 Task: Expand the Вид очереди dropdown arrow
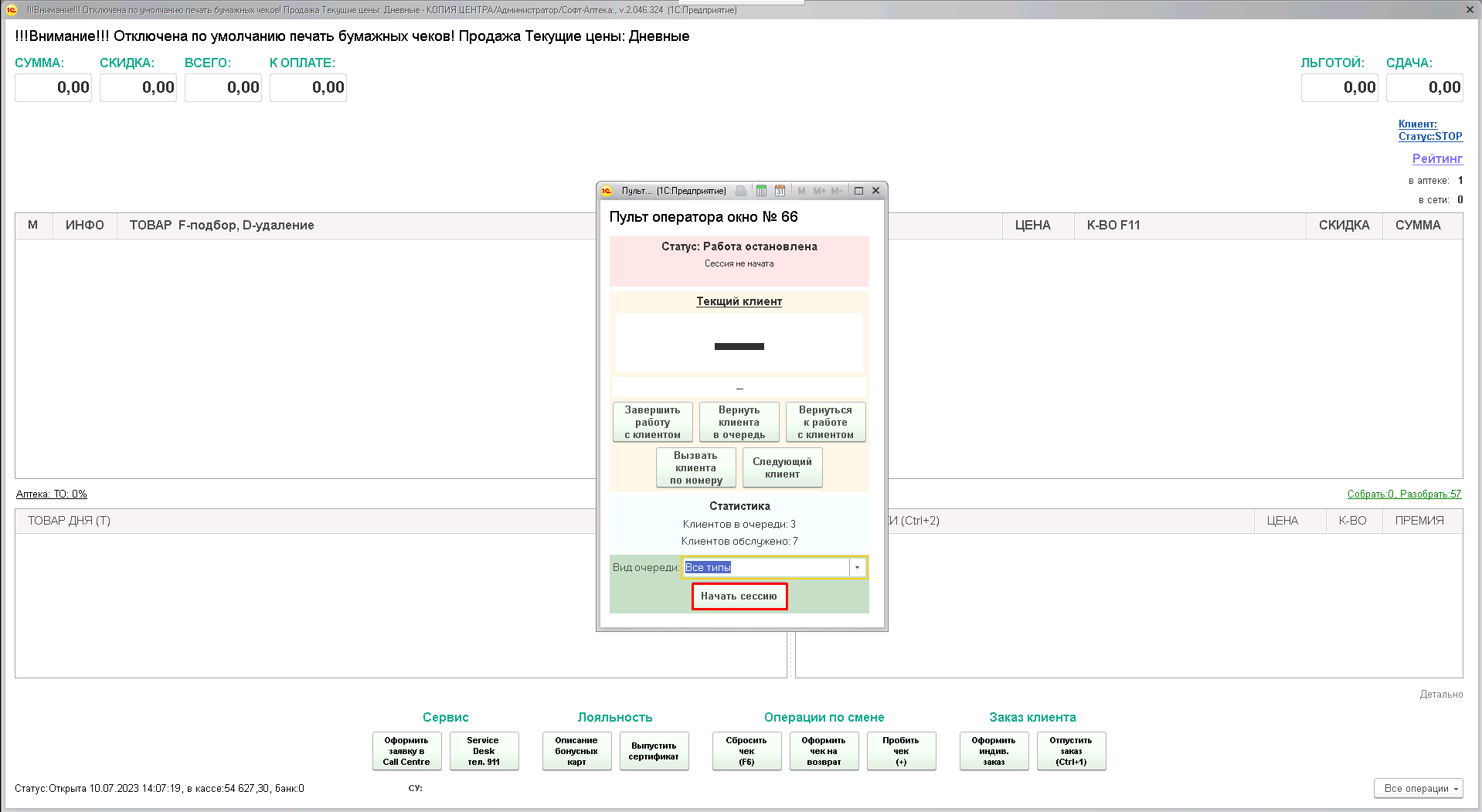point(857,568)
